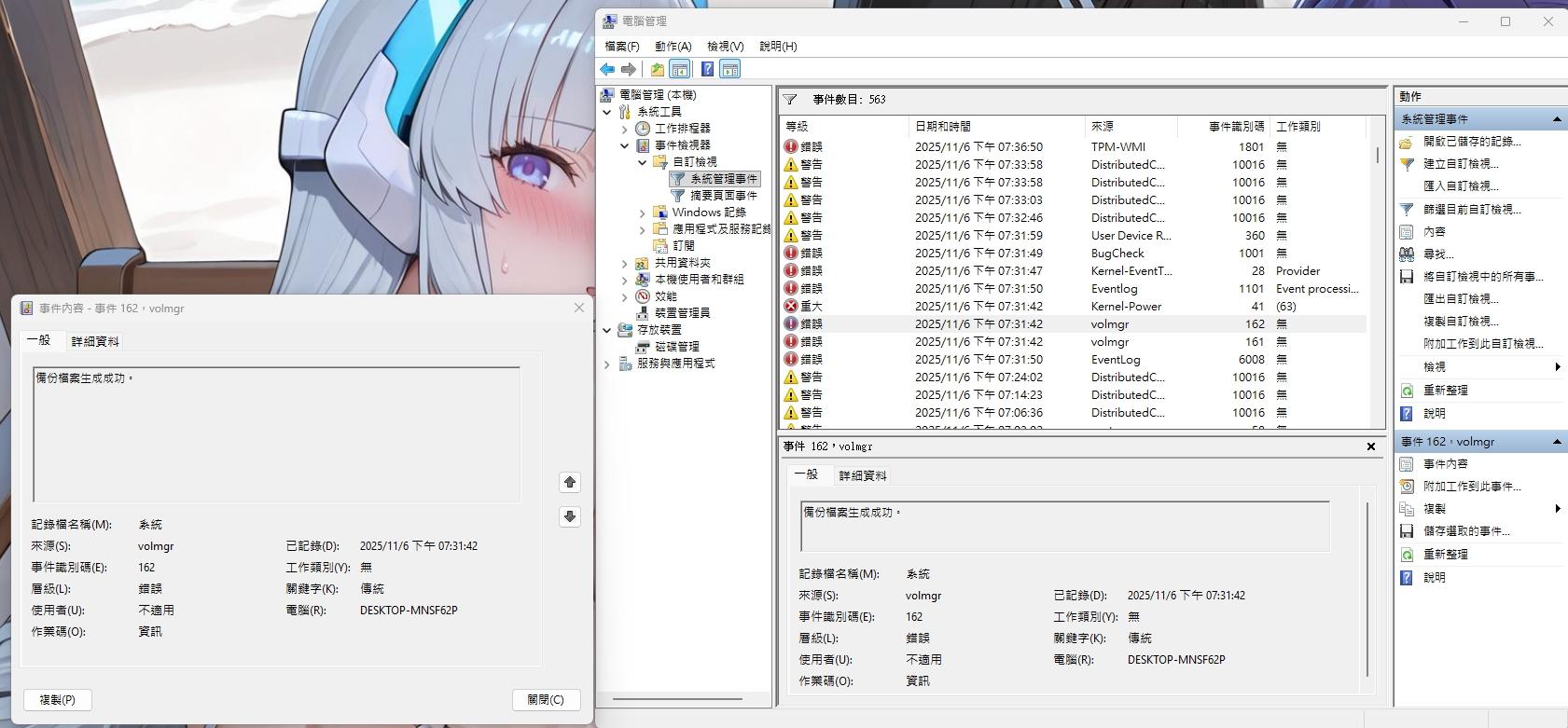Select 效能 in the tree
Screen dimensions: 1568x728
point(666,295)
